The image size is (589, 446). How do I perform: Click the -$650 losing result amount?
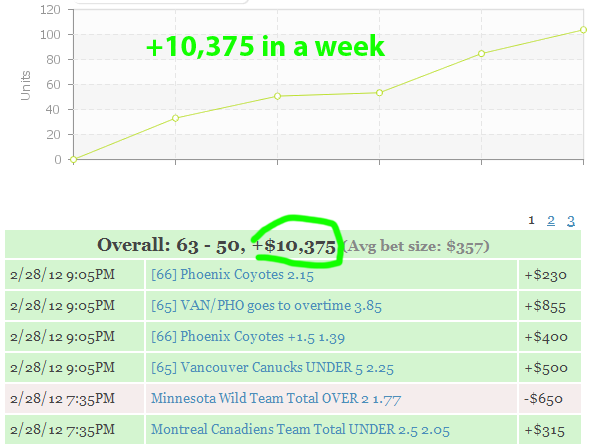pyautogui.click(x=543, y=399)
